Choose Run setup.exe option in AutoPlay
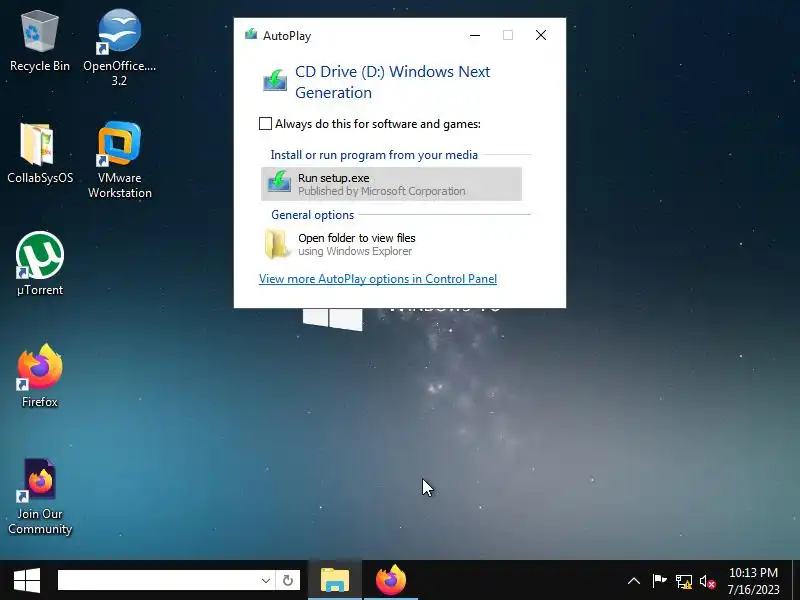 click(391, 184)
